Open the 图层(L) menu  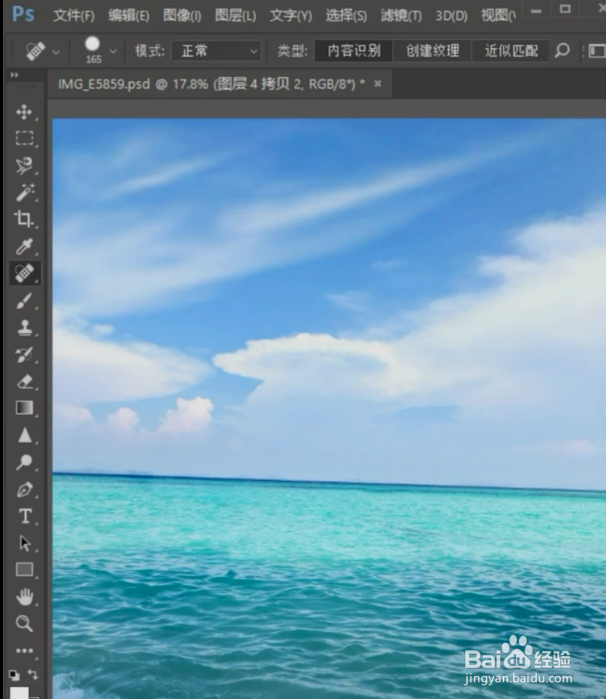click(235, 16)
